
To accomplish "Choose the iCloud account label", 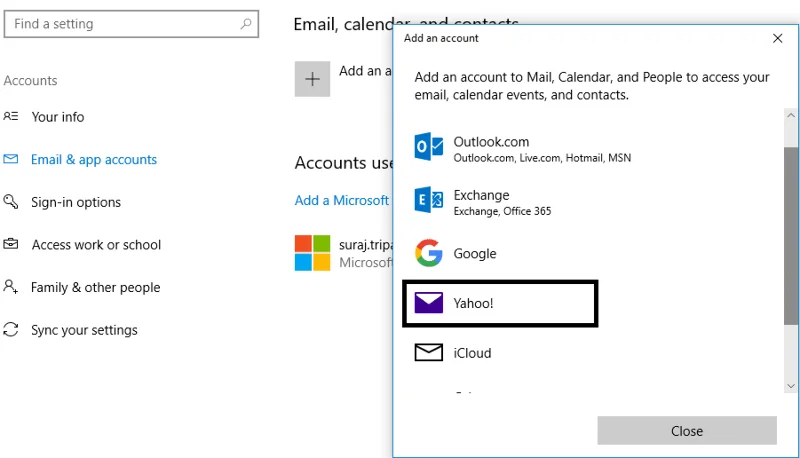I will (472, 353).
